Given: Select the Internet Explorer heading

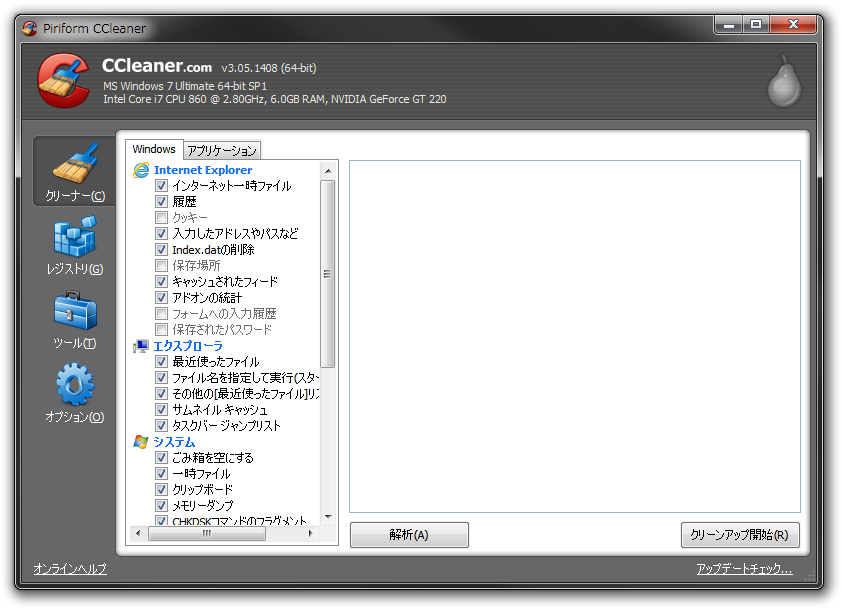Looking at the screenshot, I should [203, 170].
